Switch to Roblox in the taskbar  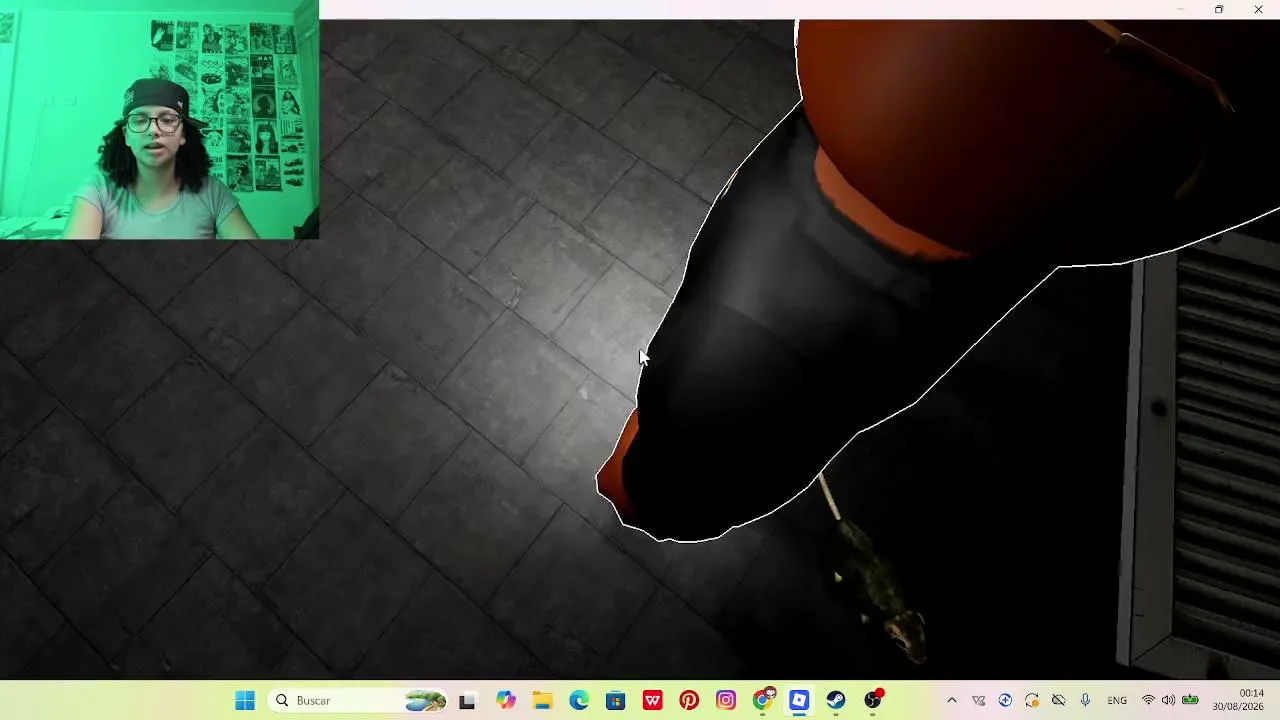click(x=799, y=700)
